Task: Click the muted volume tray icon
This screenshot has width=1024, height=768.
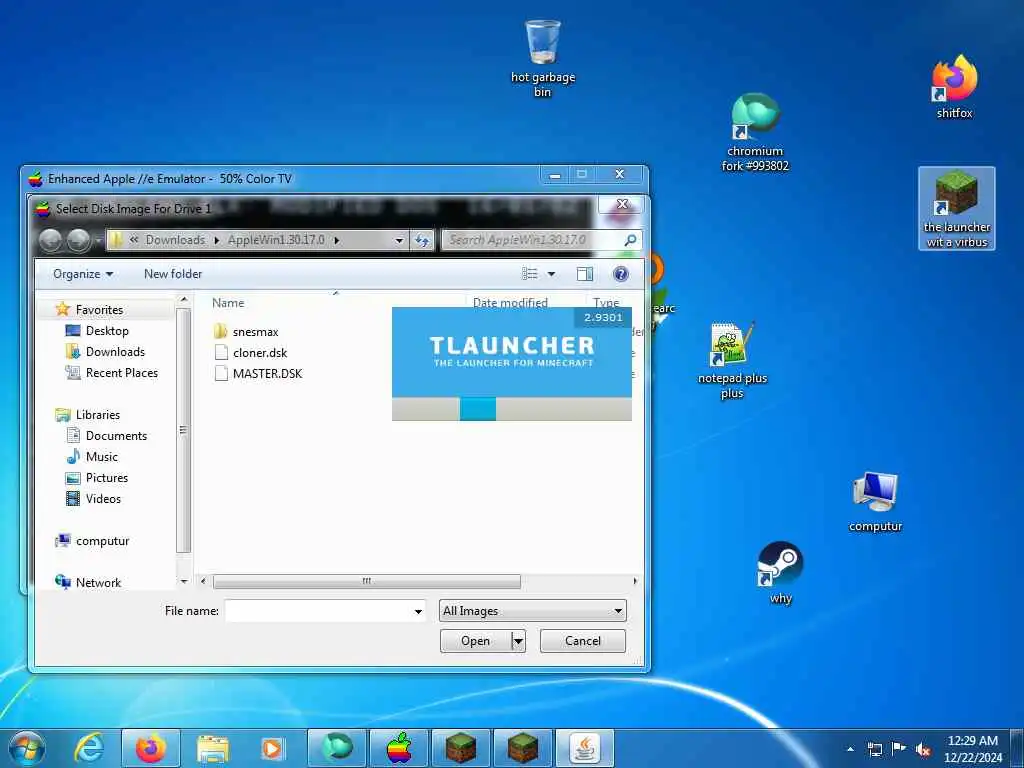Action: tap(923, 749)
